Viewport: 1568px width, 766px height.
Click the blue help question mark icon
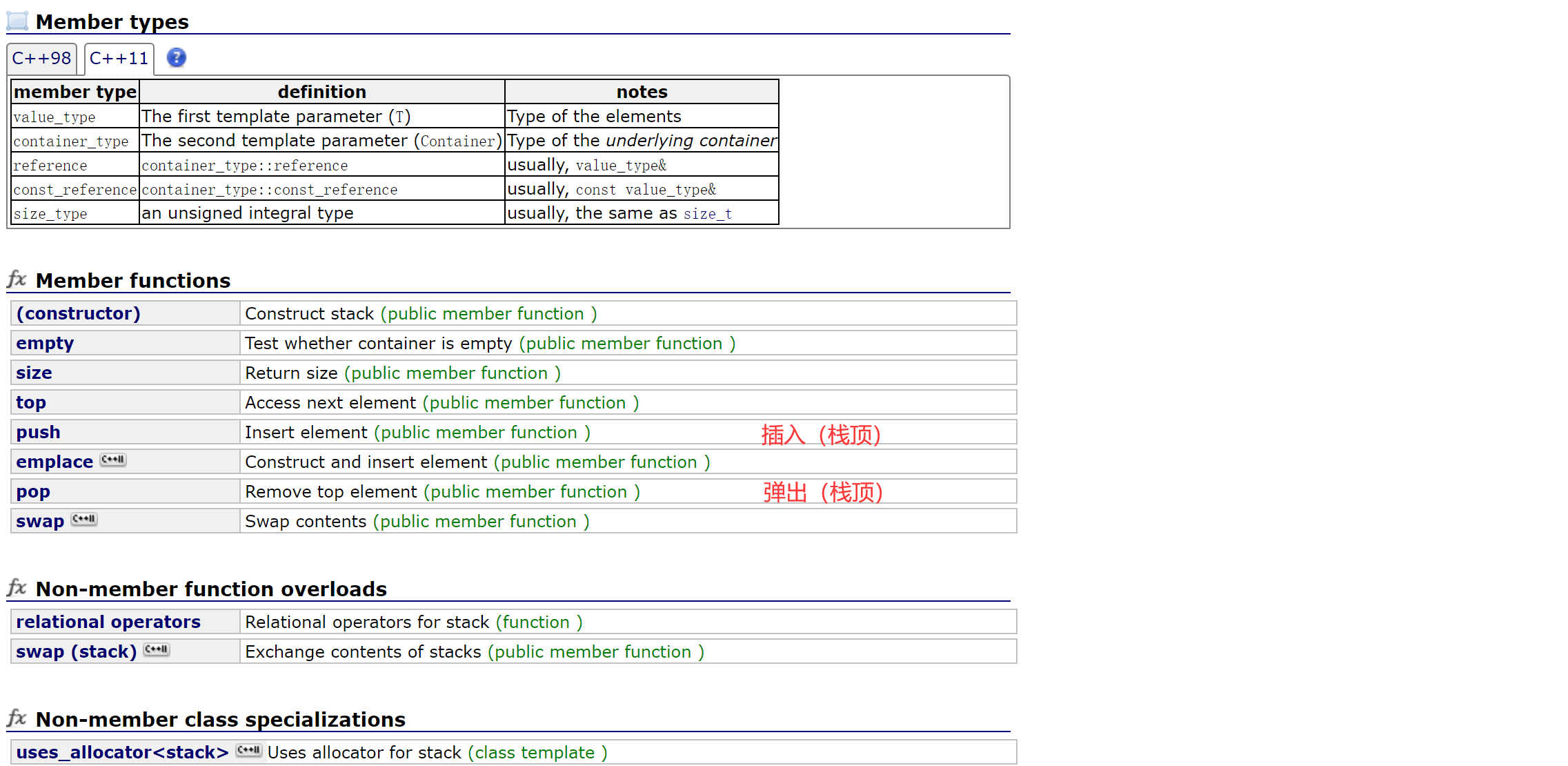177,58
